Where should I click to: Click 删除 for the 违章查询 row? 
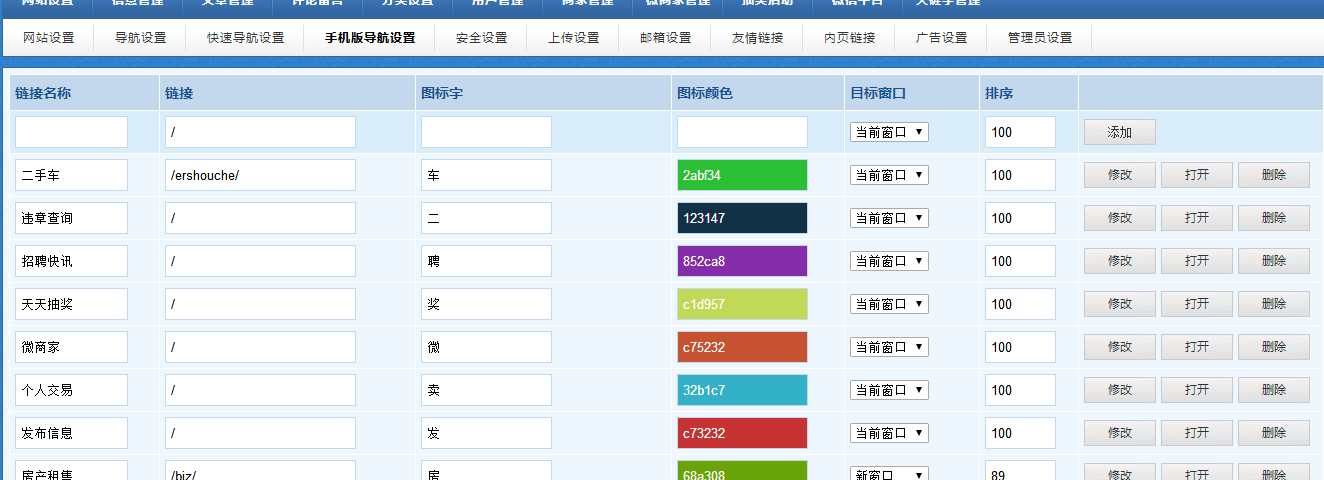[x=1273, y=218]
